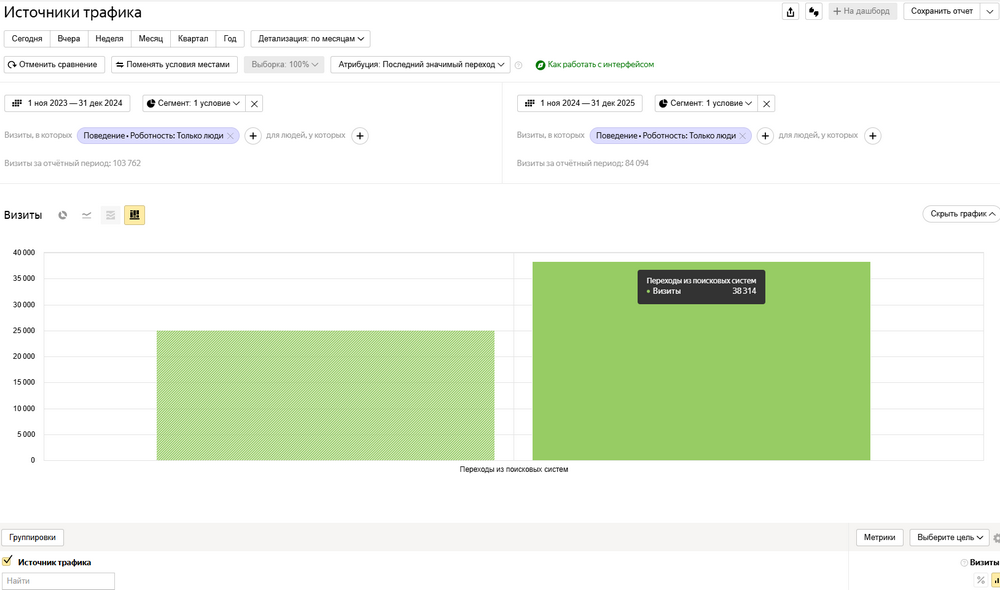The width and height of the screenshot is (1000, 590).
Task: Select the column bar chart icon
Action: (x=134, y=215)
